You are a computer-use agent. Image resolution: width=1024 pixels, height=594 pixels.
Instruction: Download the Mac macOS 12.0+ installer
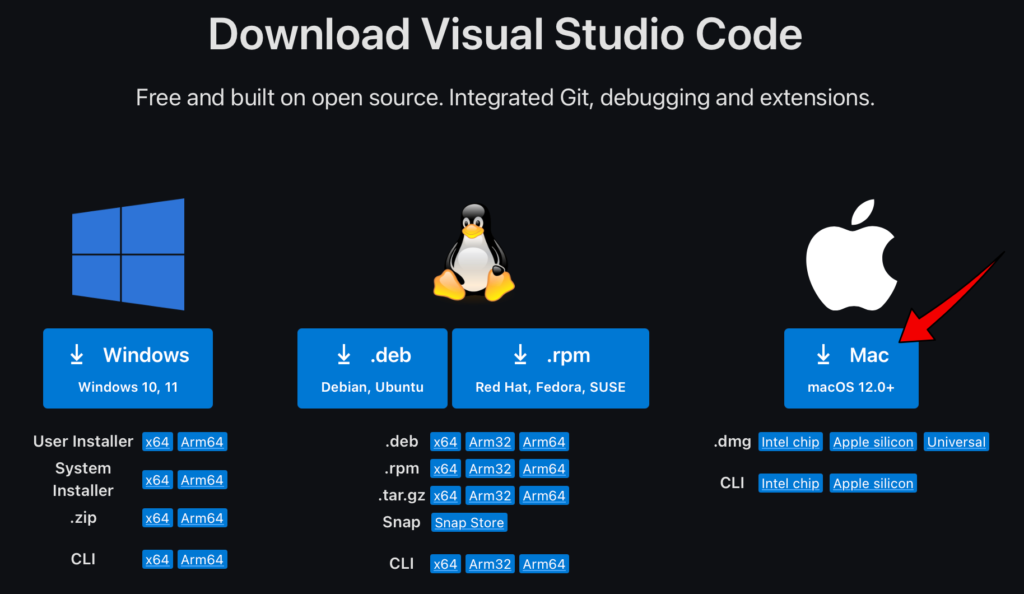(x=851, y=368)
